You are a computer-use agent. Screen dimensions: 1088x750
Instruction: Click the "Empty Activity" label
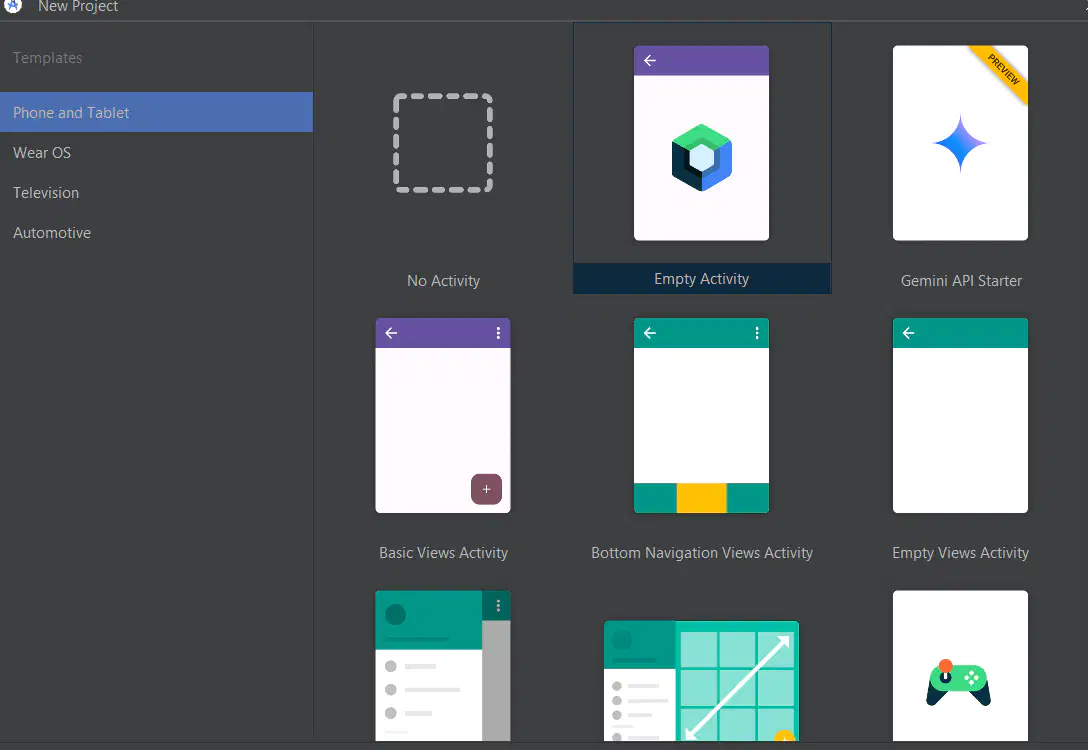[x=702, y=279]
